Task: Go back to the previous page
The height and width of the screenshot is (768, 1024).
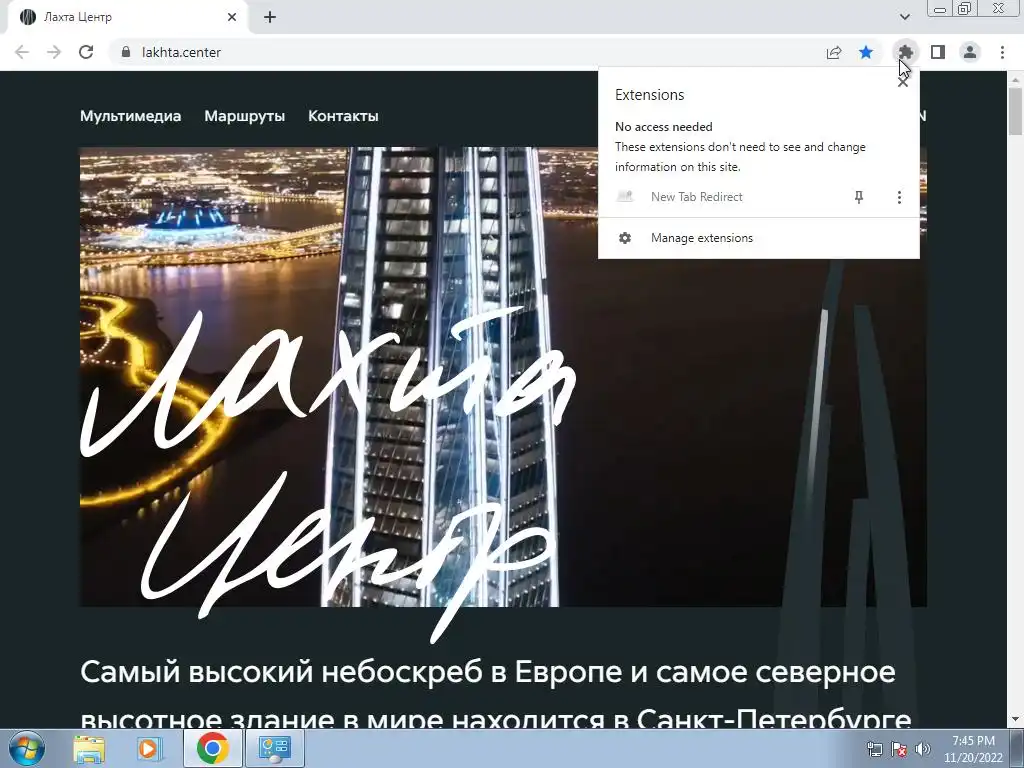Action: tap(22, 52)
